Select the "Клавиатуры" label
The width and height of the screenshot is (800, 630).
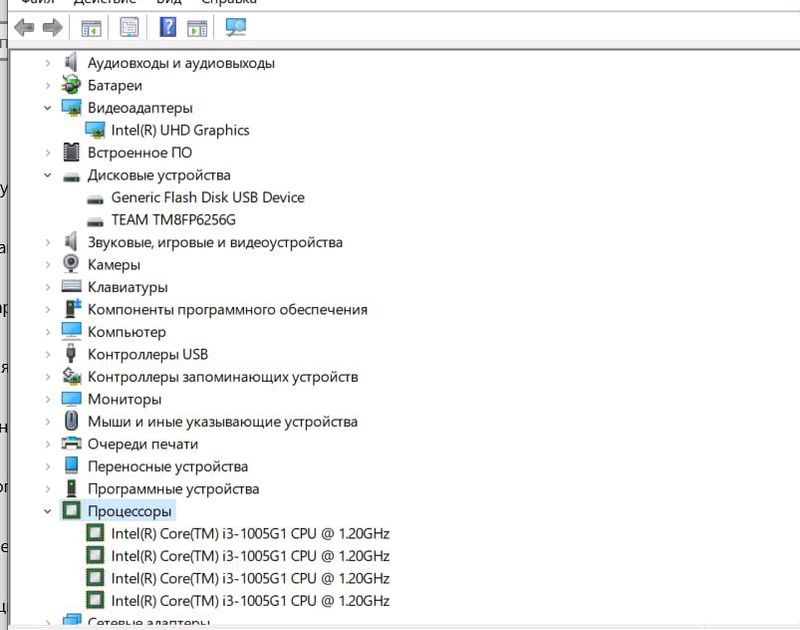click(x=128, y=288)
